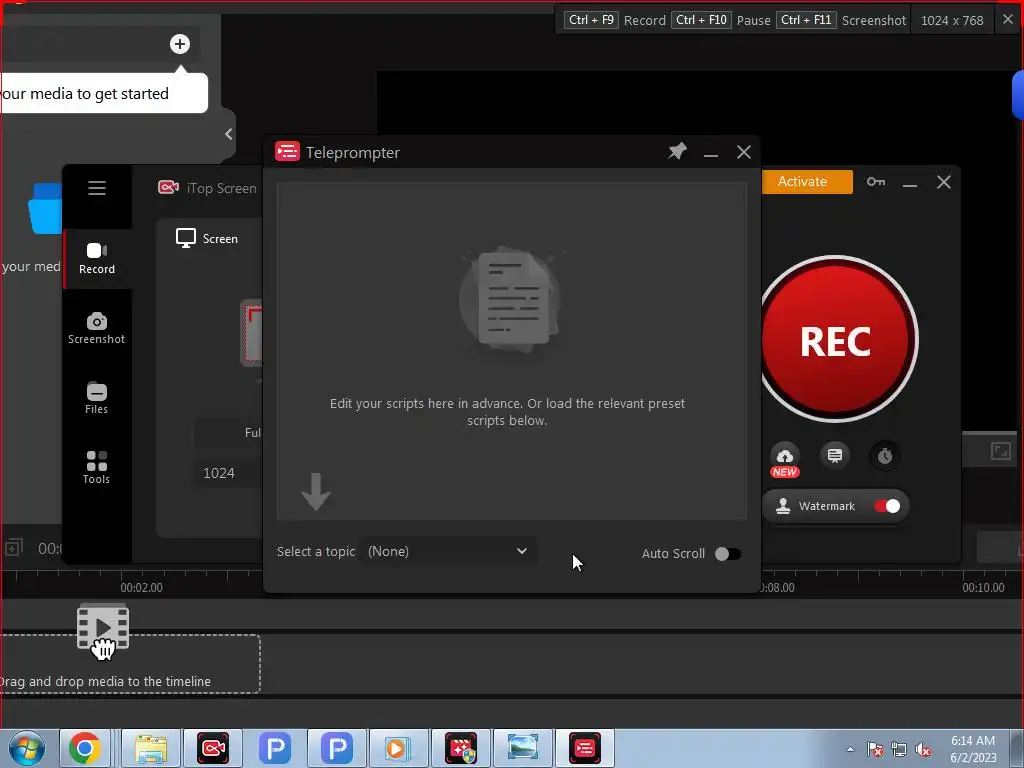Image resolution: width=1024 pixels, height=768 pixels.
Task: Open the video editor taskbar icon
Action: 460,748
